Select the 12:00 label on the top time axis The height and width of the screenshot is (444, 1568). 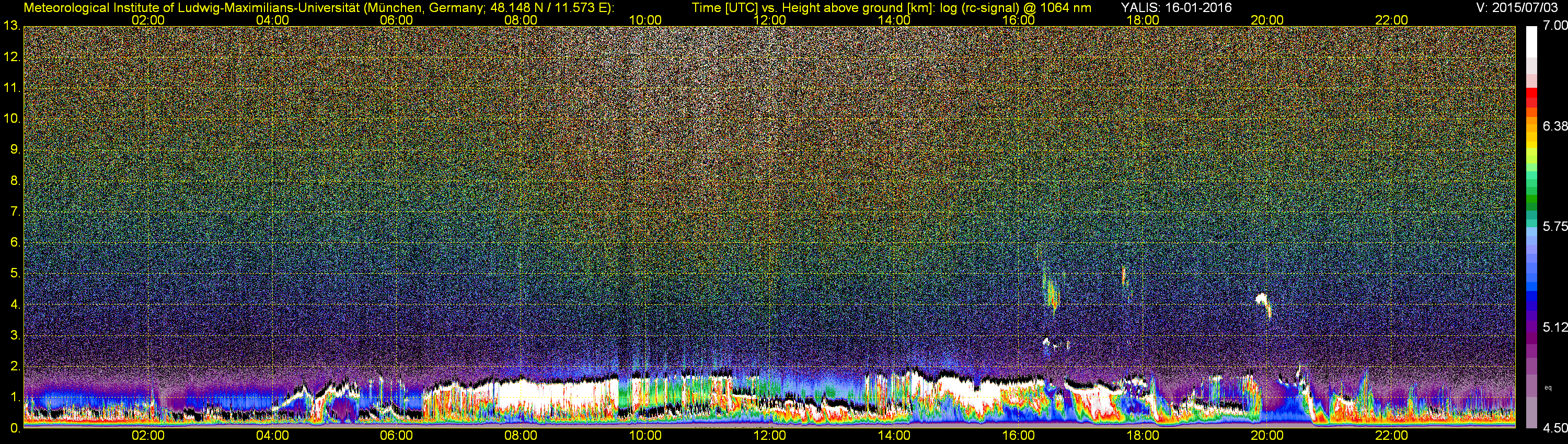pyautogui.click(x=769, y=20)
